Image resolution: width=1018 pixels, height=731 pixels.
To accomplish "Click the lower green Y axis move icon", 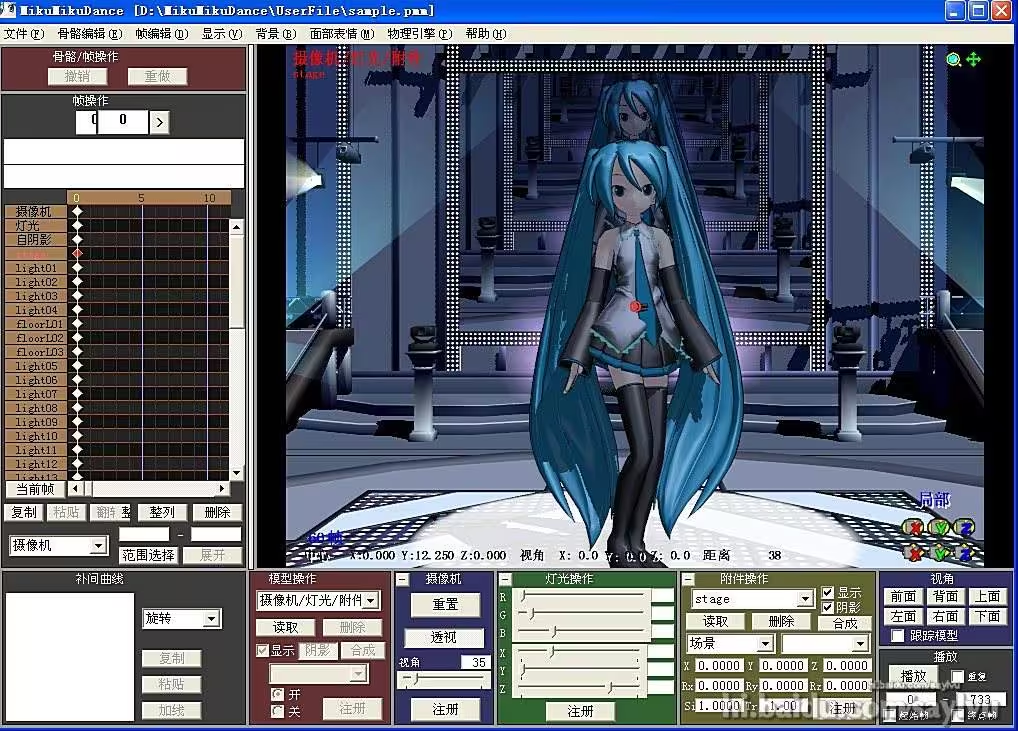I will point(939,552).
